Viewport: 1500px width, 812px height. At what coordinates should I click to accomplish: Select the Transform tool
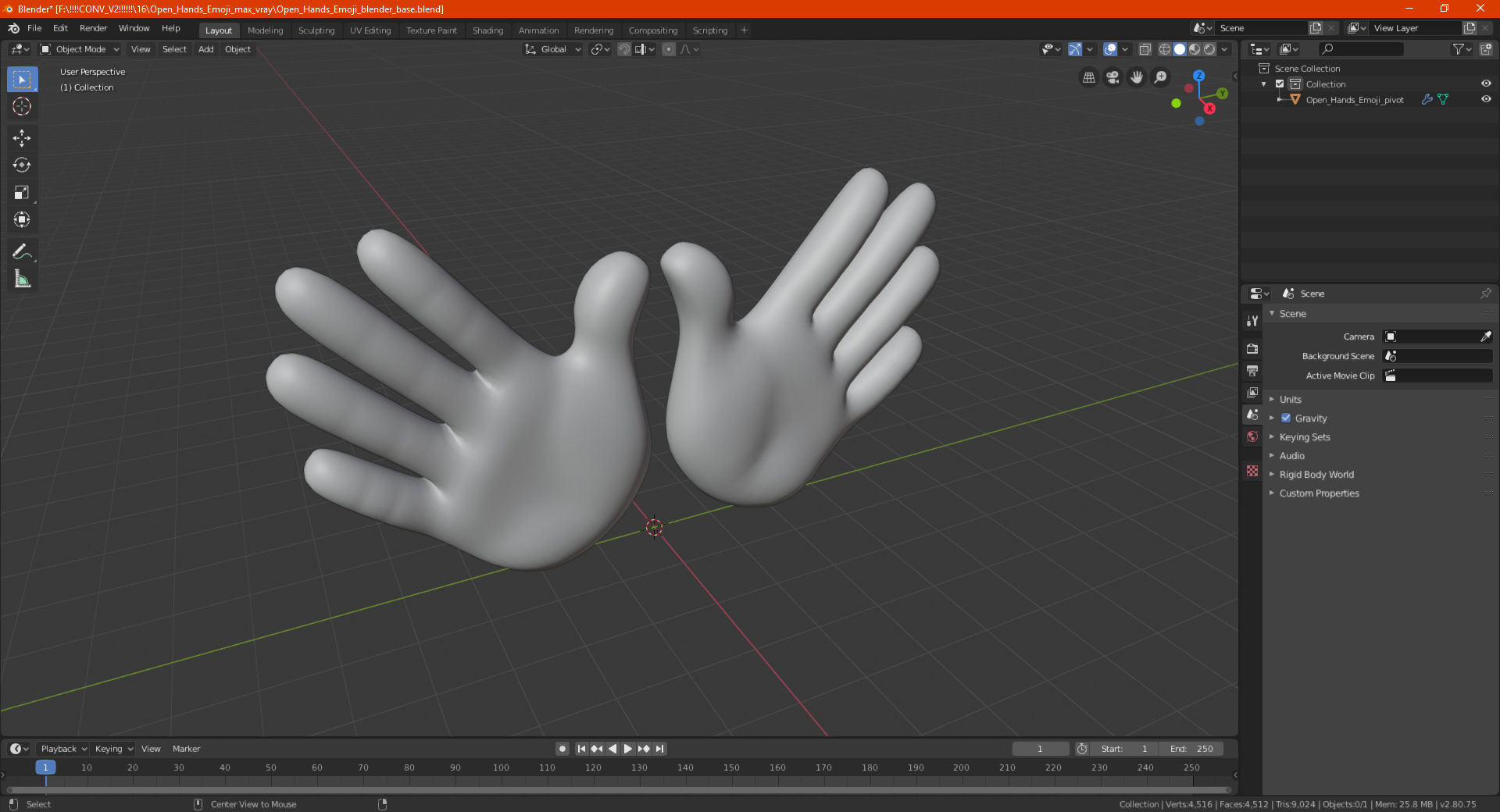pyautogui.click(x=22, y=220)
